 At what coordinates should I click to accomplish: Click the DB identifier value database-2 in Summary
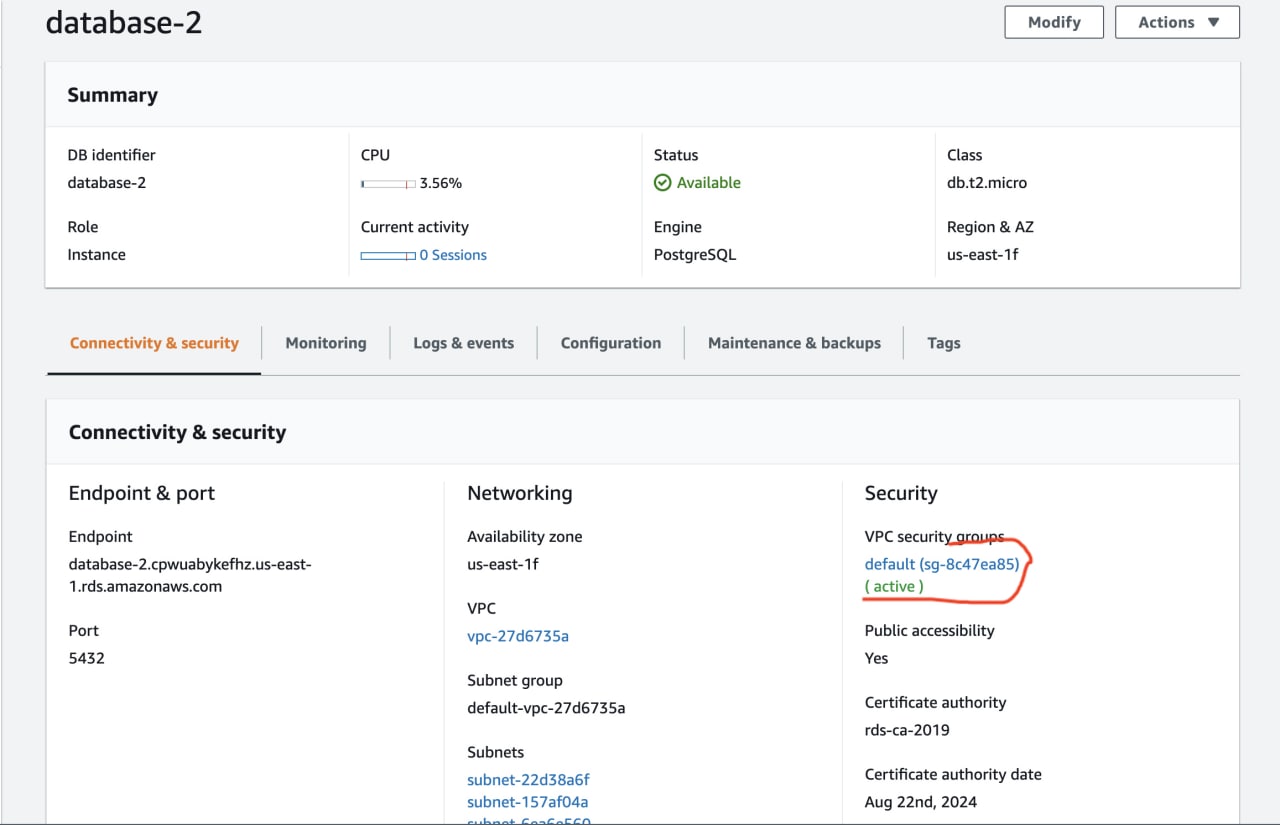[107, 183]
